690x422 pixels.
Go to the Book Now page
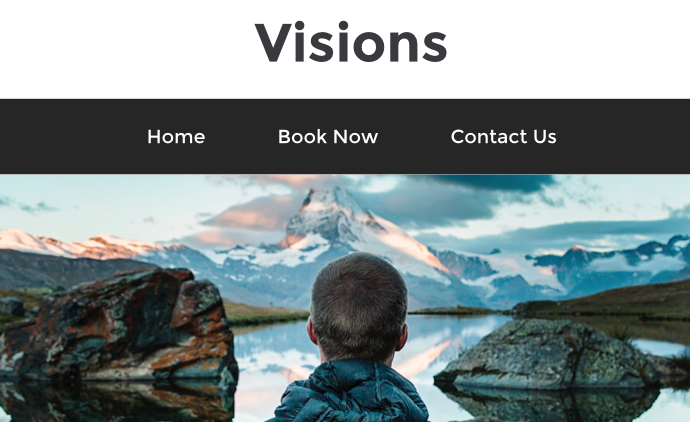pos(328,136)
